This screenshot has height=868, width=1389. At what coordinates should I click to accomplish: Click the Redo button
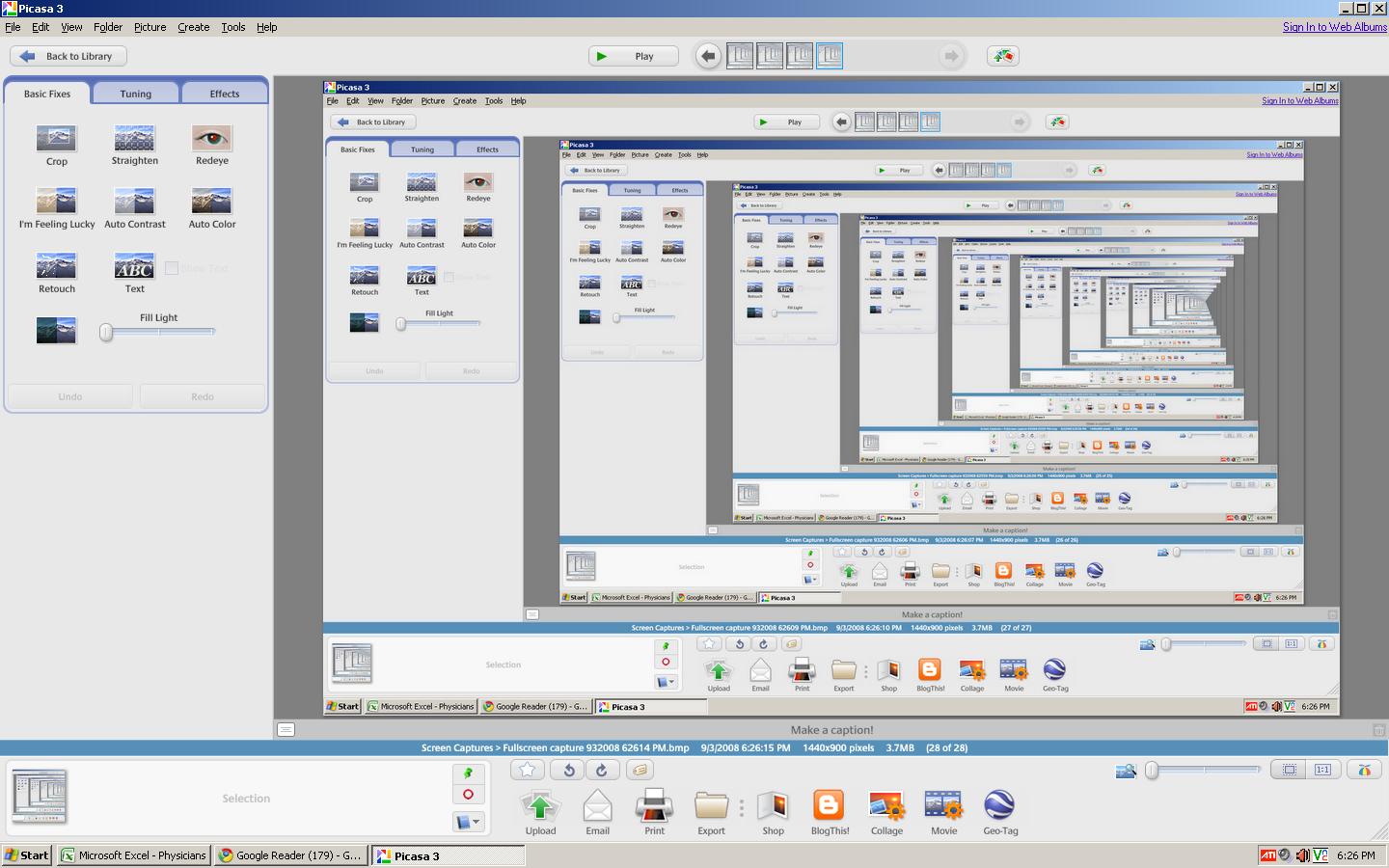click(202, 396)
